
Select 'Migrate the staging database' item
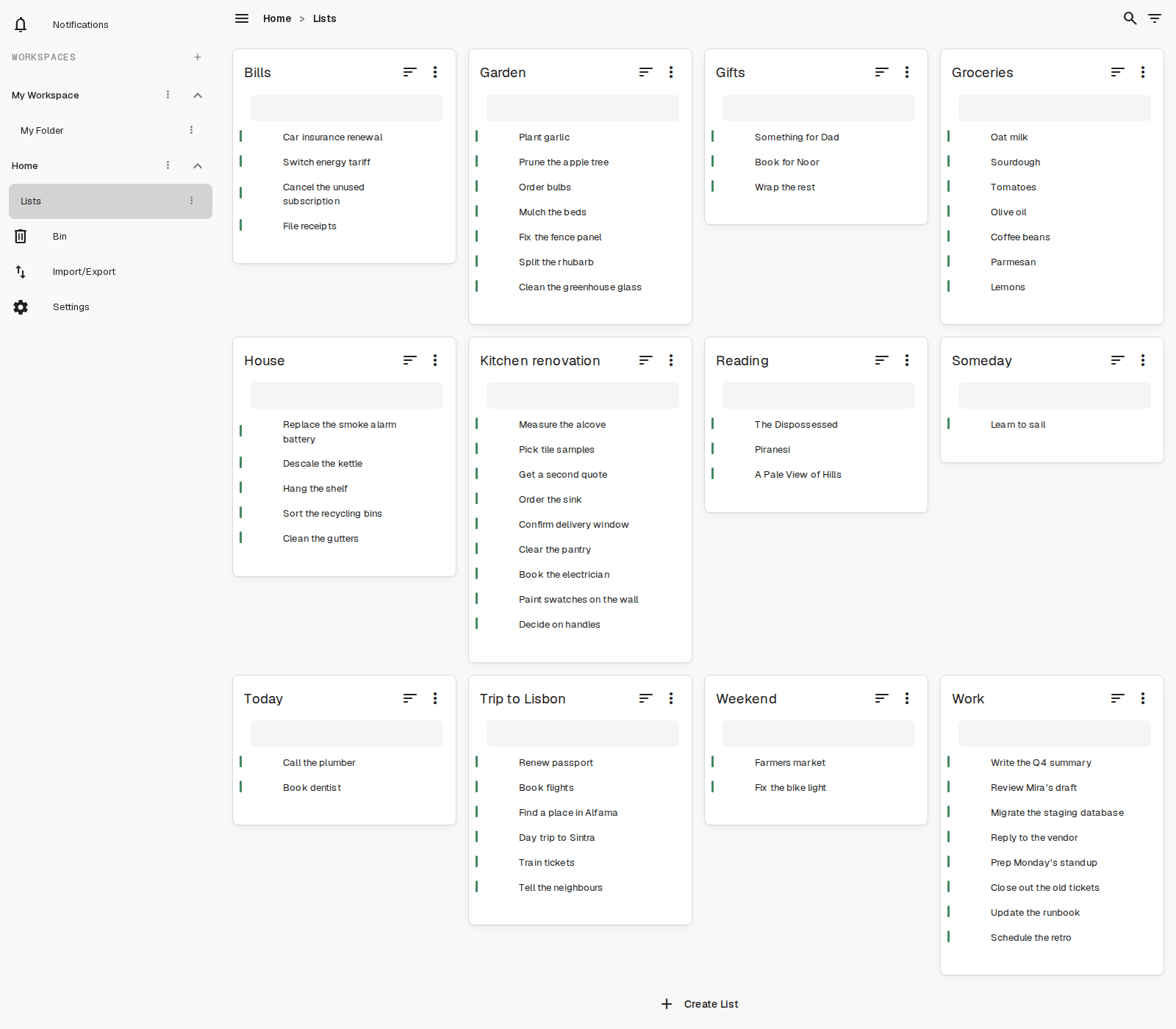click(x=1057, y=813)
